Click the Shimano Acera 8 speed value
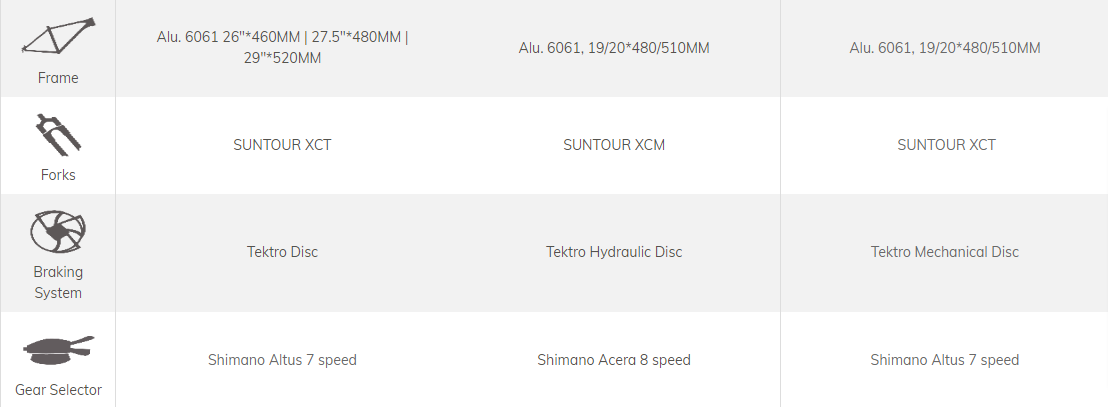Screen dimensions: 1108x407 (x=614, y=360)
